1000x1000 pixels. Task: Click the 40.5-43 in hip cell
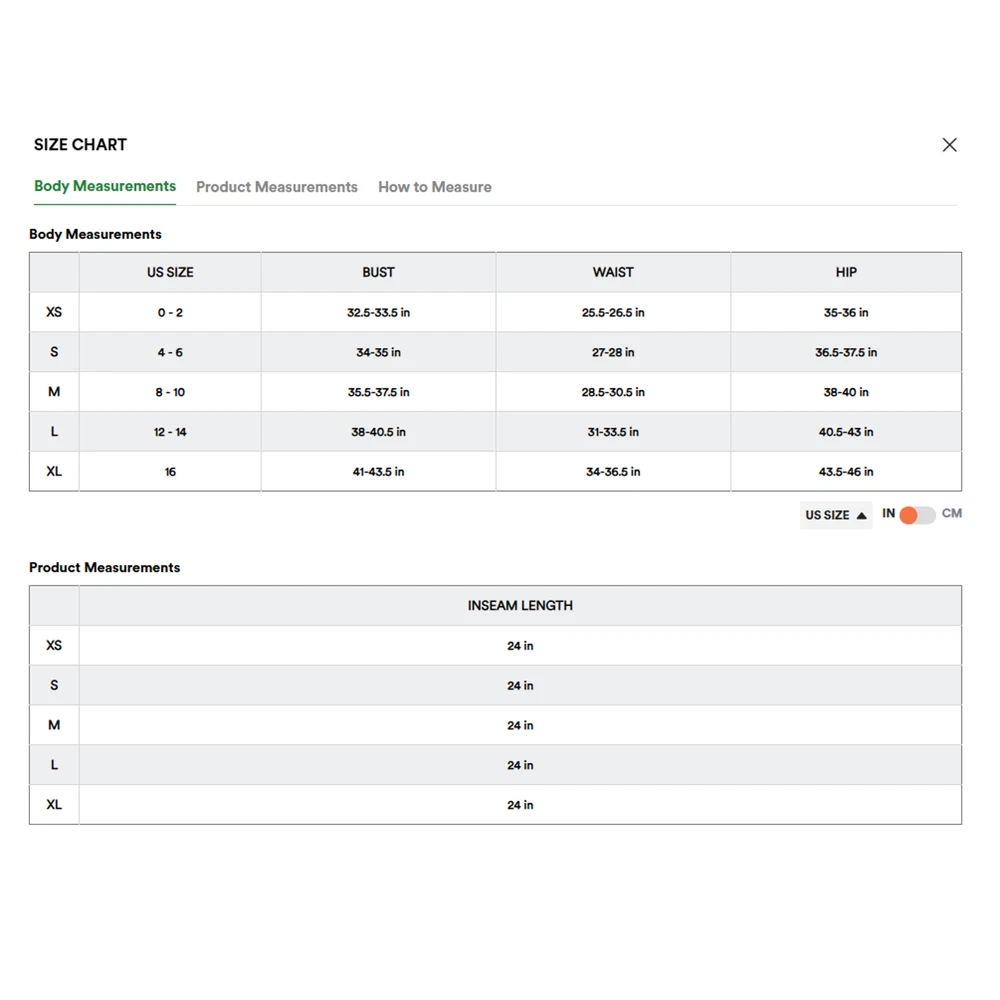point(846,432)
